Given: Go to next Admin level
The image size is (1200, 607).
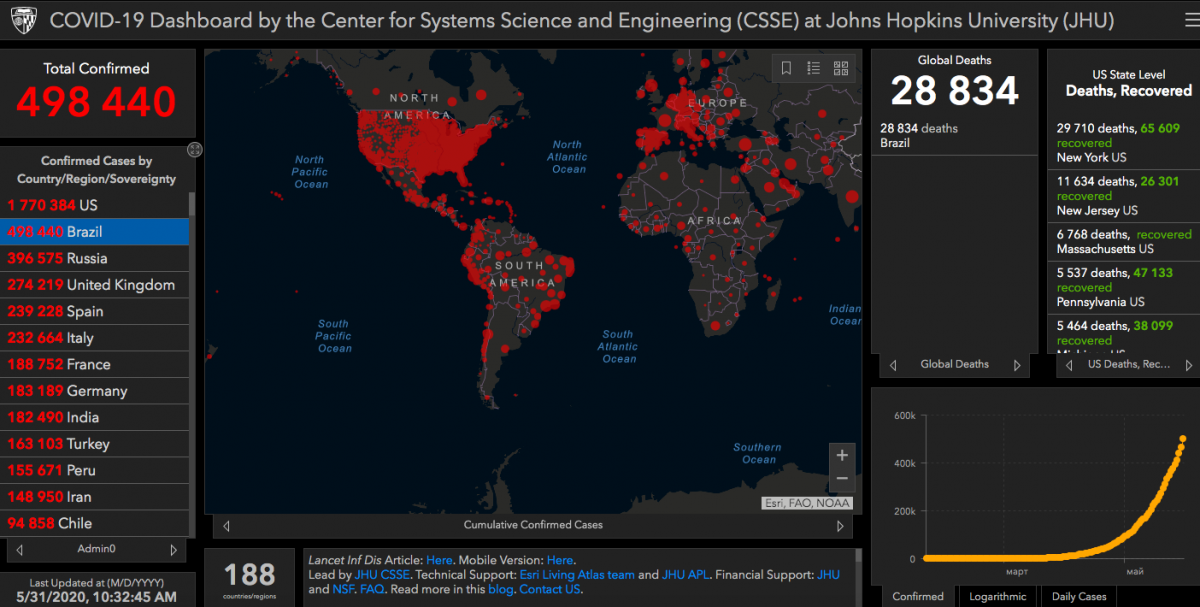Looking at the screenshot, I should [x=174, y=550].
